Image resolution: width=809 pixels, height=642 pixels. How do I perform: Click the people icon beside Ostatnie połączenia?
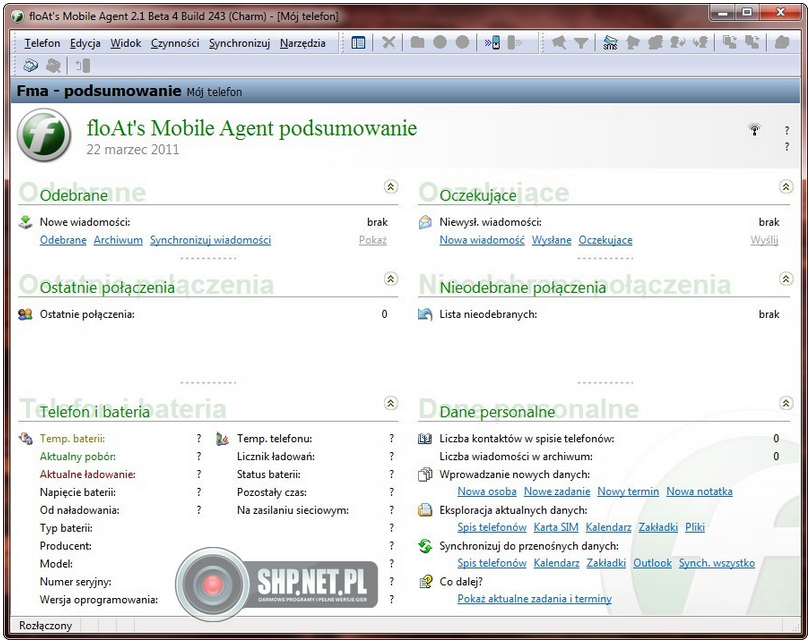click(x=25, y=314)
